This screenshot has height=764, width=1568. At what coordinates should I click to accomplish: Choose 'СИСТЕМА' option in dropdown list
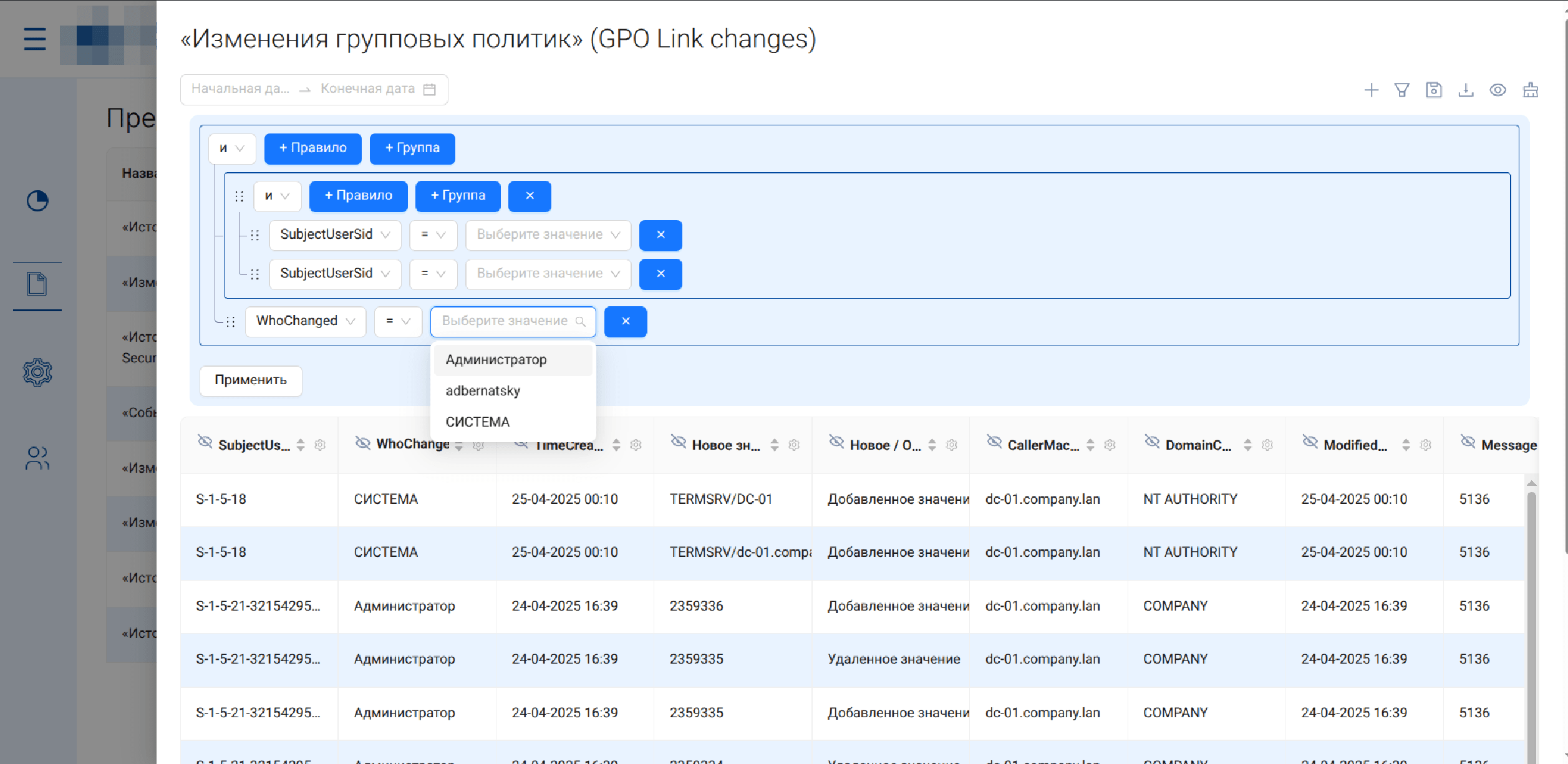tap(478, 422)
